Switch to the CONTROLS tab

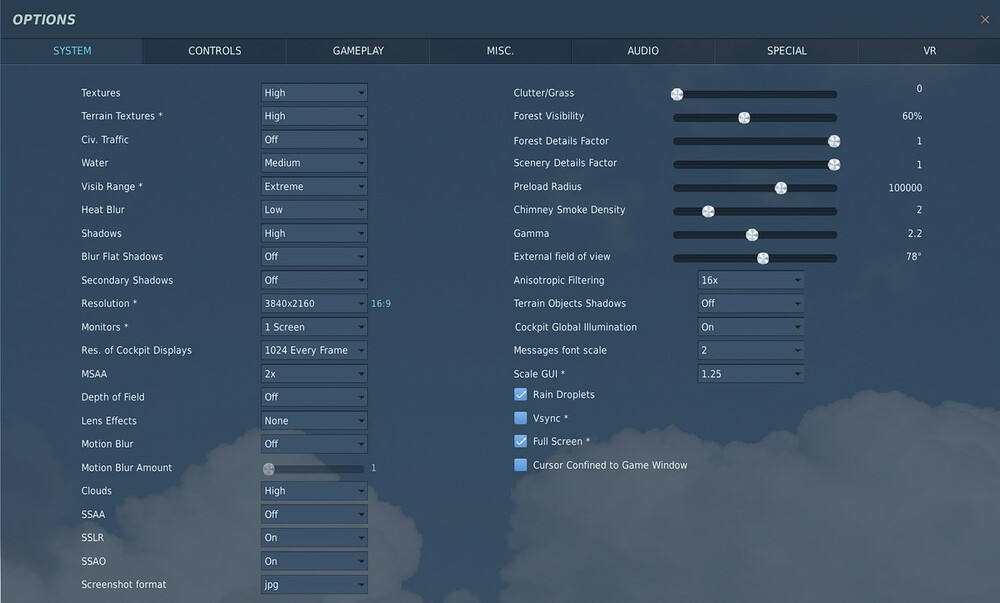click(x=213, y=51)
